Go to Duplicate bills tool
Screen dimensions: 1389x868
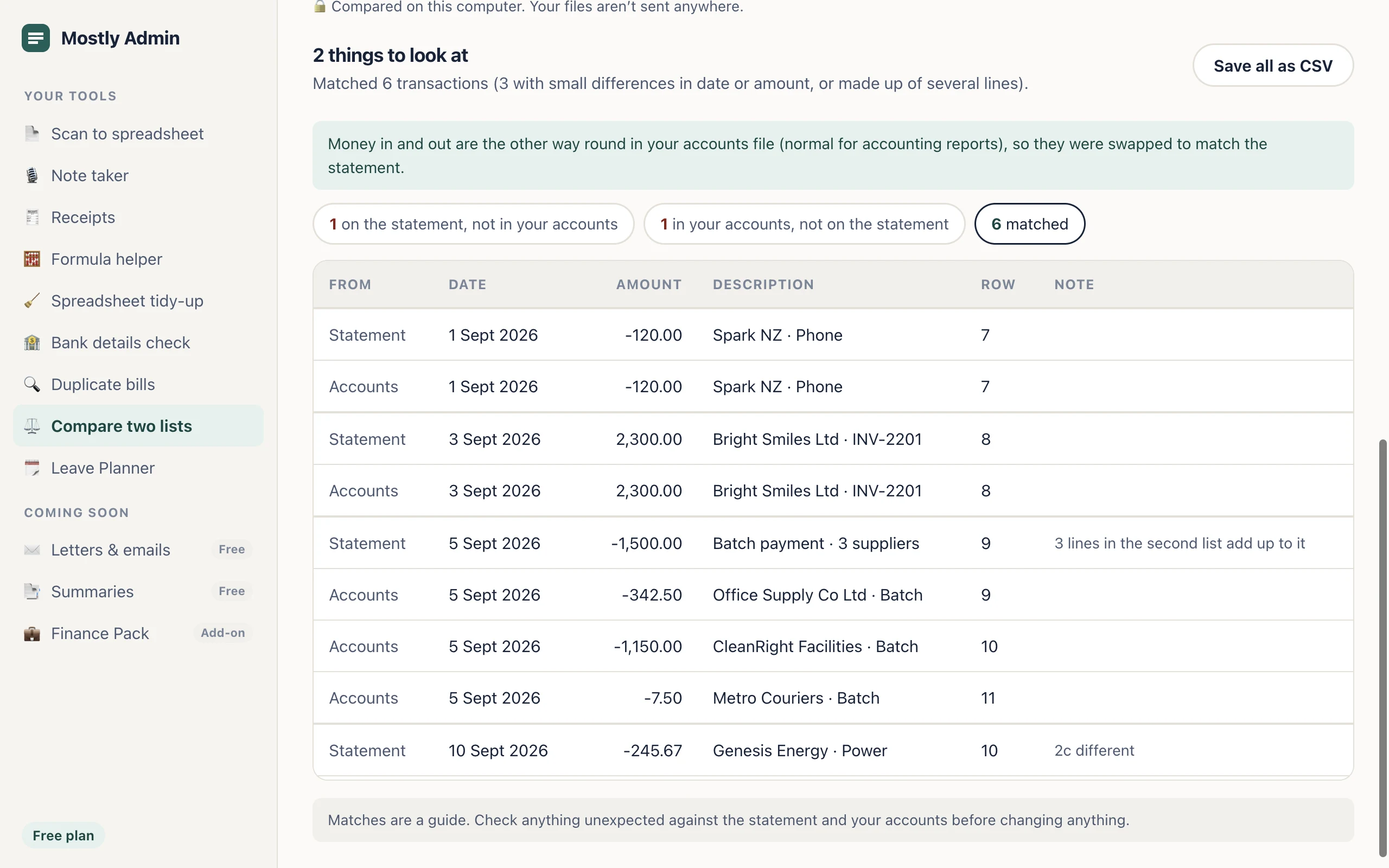138,385
